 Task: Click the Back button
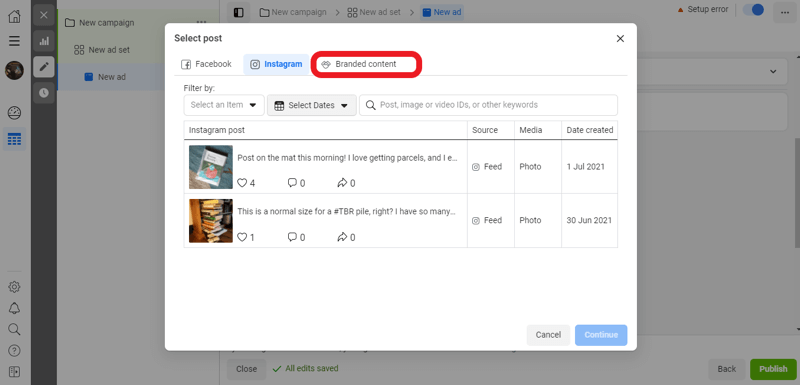(x=727, y=369)
